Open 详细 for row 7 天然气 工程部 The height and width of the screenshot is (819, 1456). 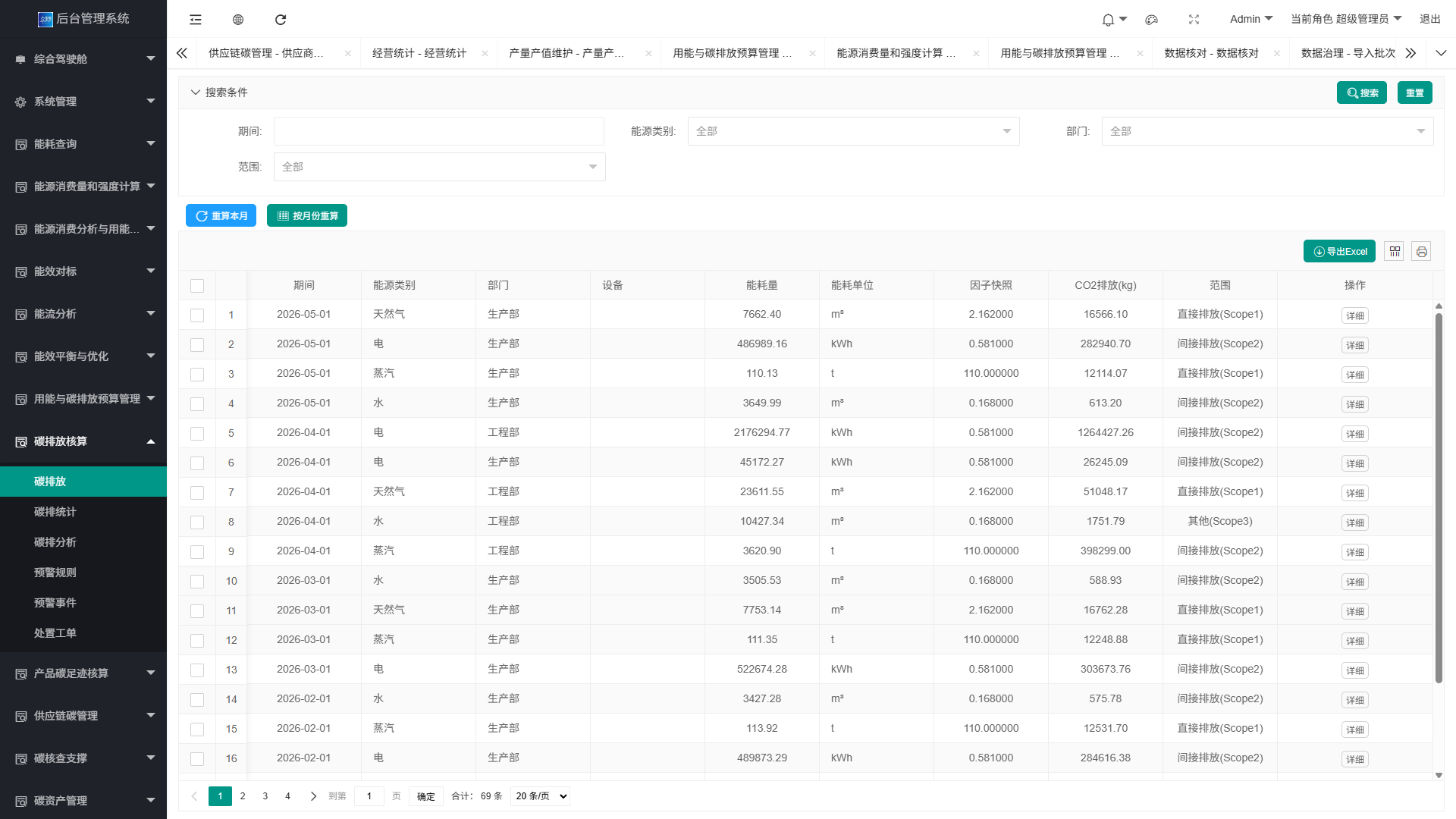pyautogui.click(x=1354, y=493)
